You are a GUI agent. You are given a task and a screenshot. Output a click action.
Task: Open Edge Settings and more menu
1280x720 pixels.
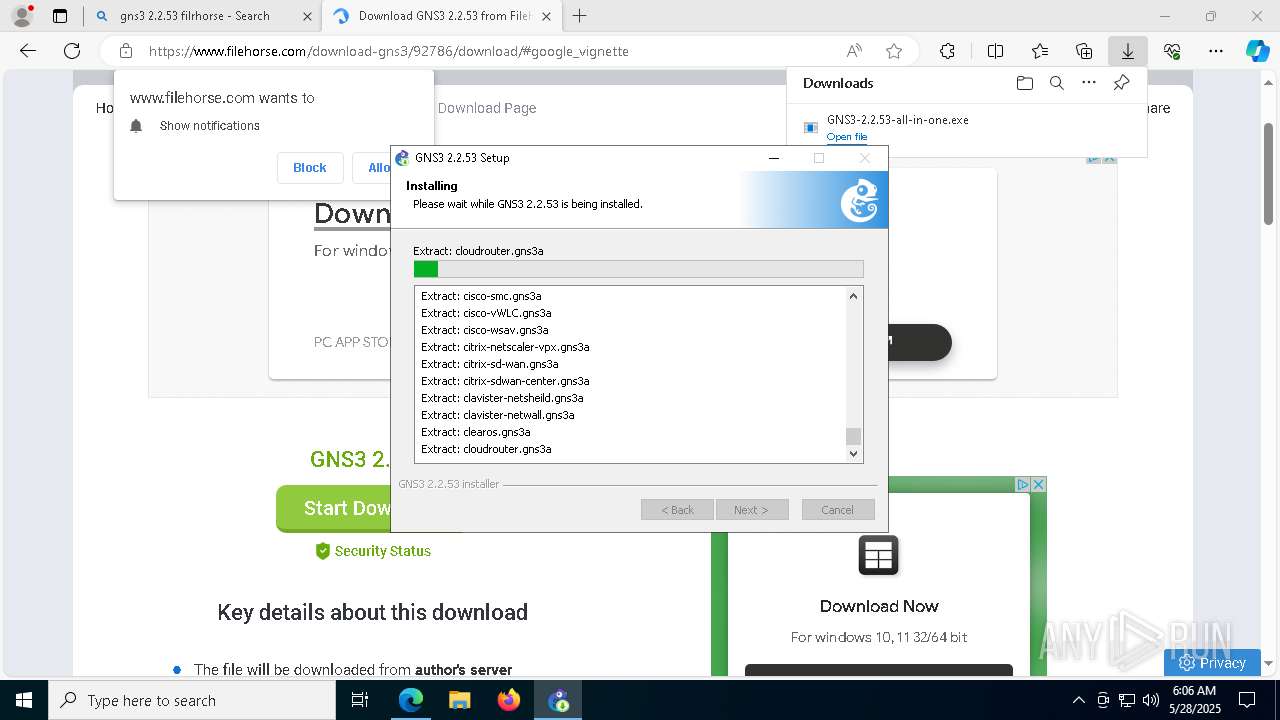pos(1216,51)
